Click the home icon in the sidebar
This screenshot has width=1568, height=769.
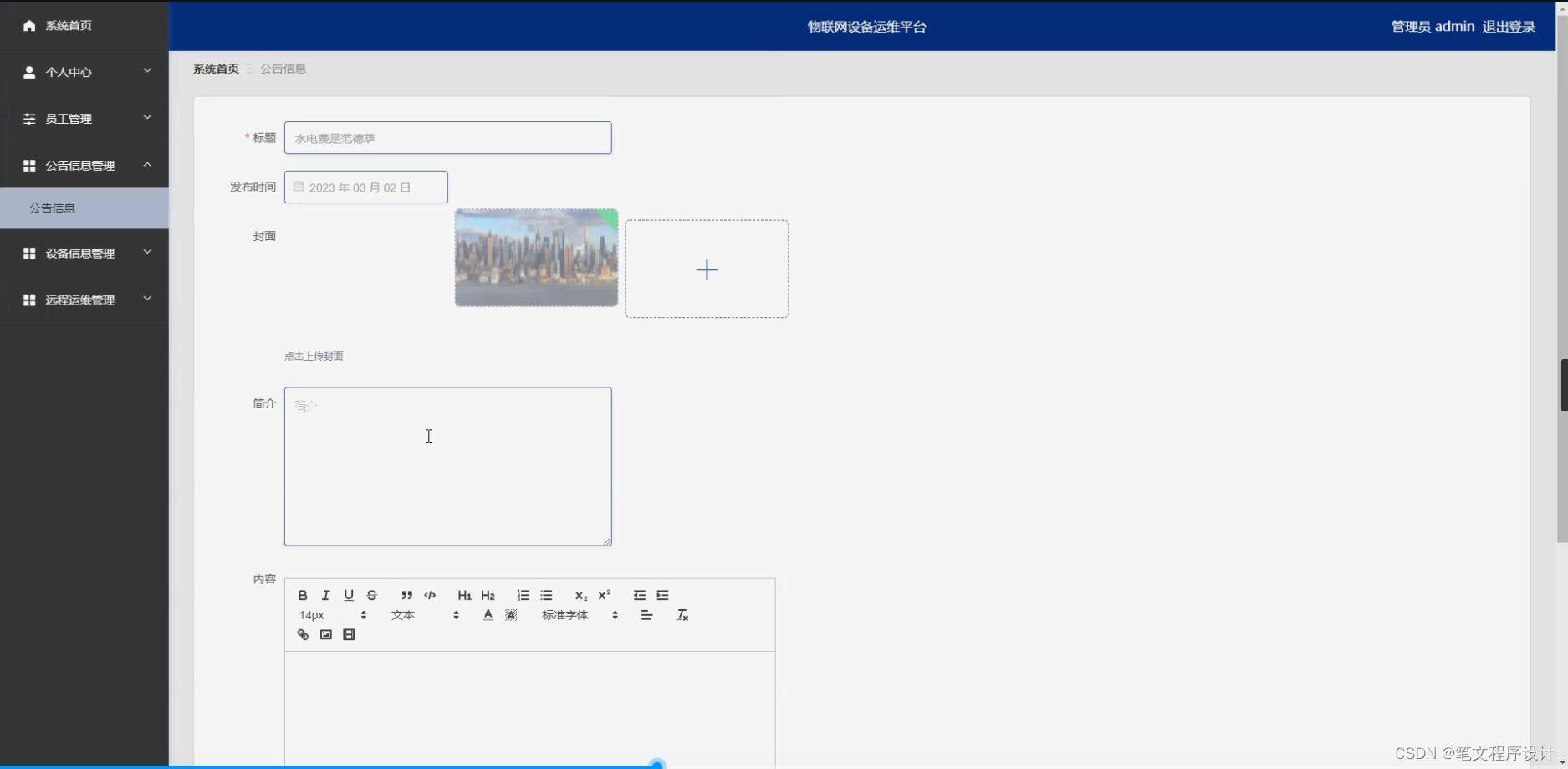(29, 26)
